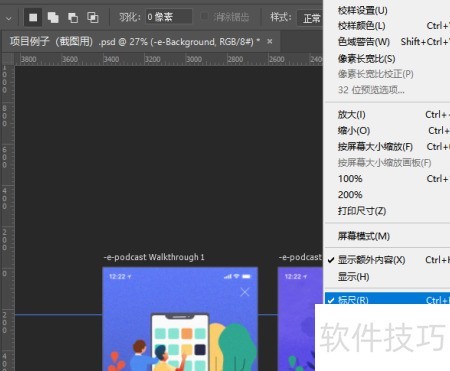Choose 色域警告(W) menu item
This screenshot has height=371, width=450.
[x=387, y=42]
